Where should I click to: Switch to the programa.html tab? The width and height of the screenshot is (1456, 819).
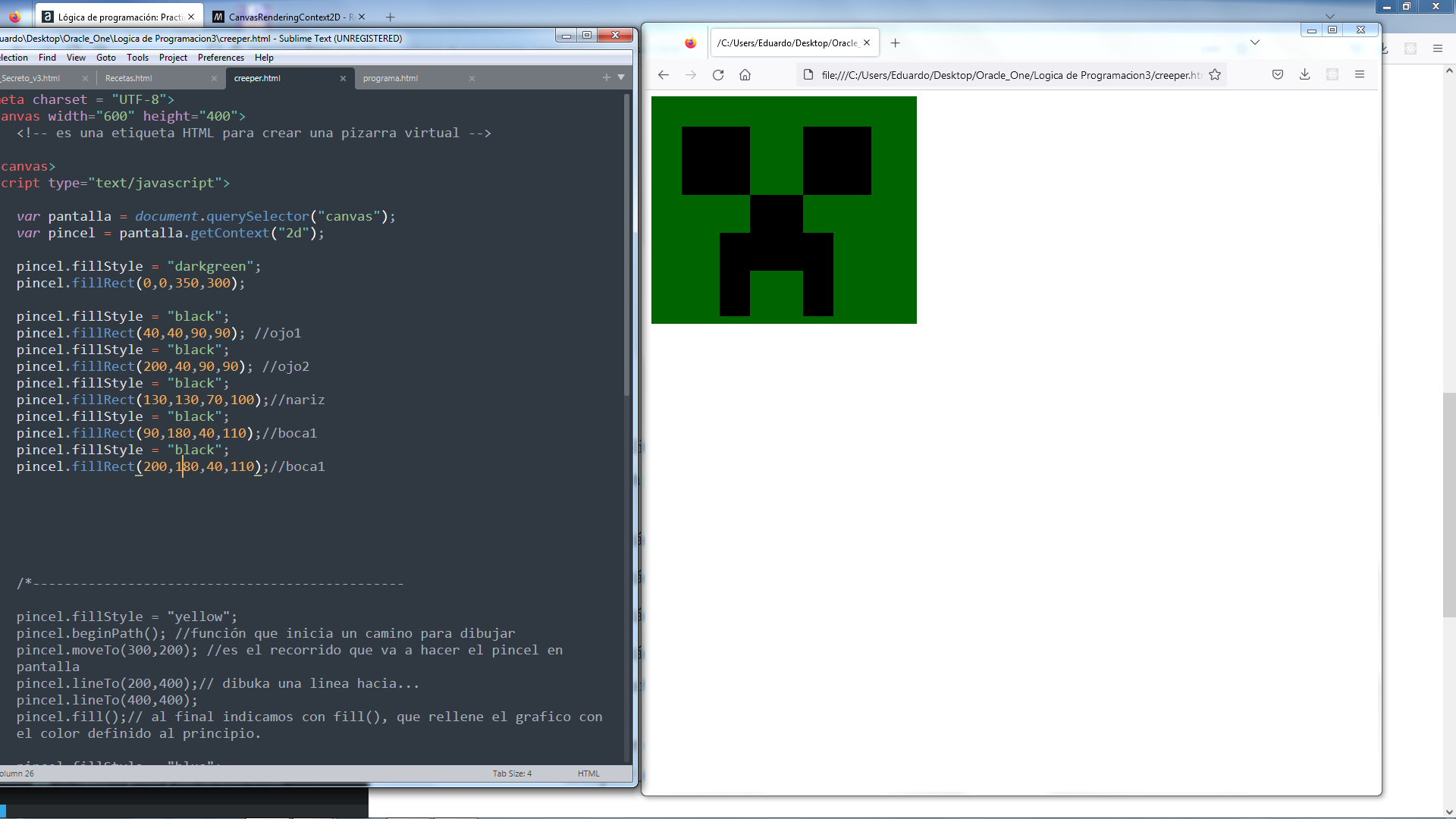point(390,78)
